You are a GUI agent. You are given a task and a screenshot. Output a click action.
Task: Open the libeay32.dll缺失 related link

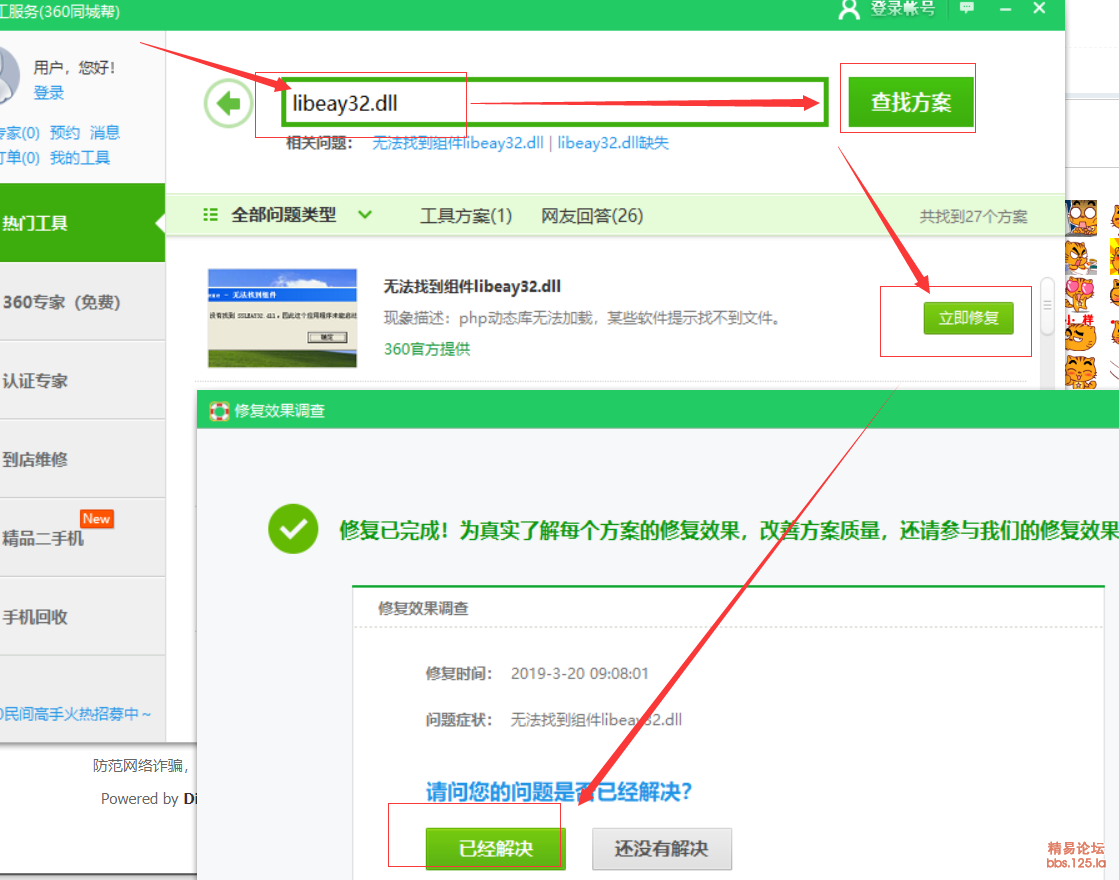[613, 143]
